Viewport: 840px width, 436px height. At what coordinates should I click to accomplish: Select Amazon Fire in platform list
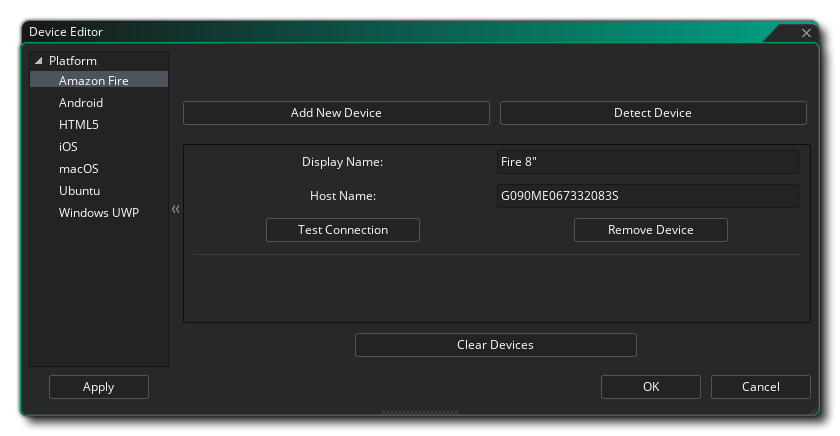[x=93, y=81]
